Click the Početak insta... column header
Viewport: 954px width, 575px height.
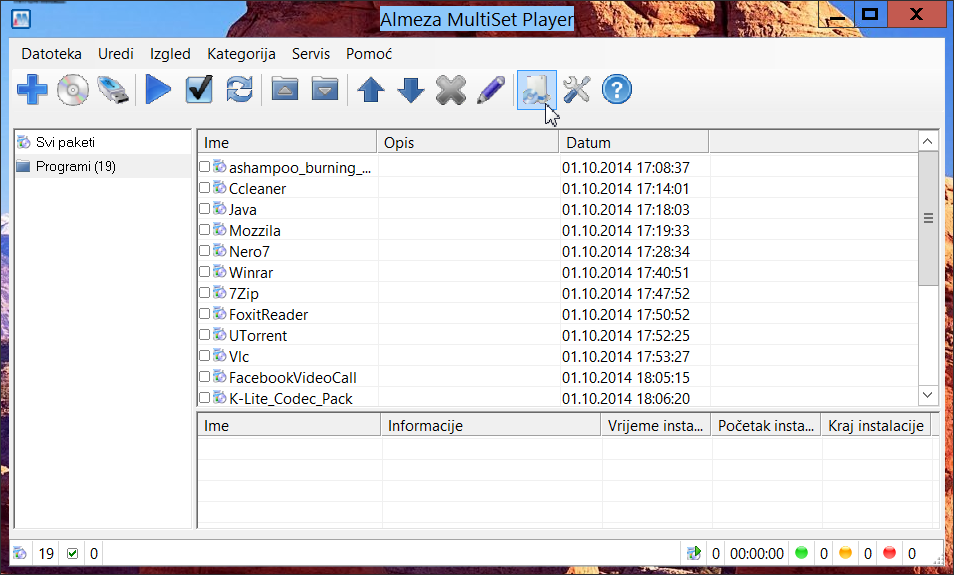pyautogui.click(x=765, y=425)
